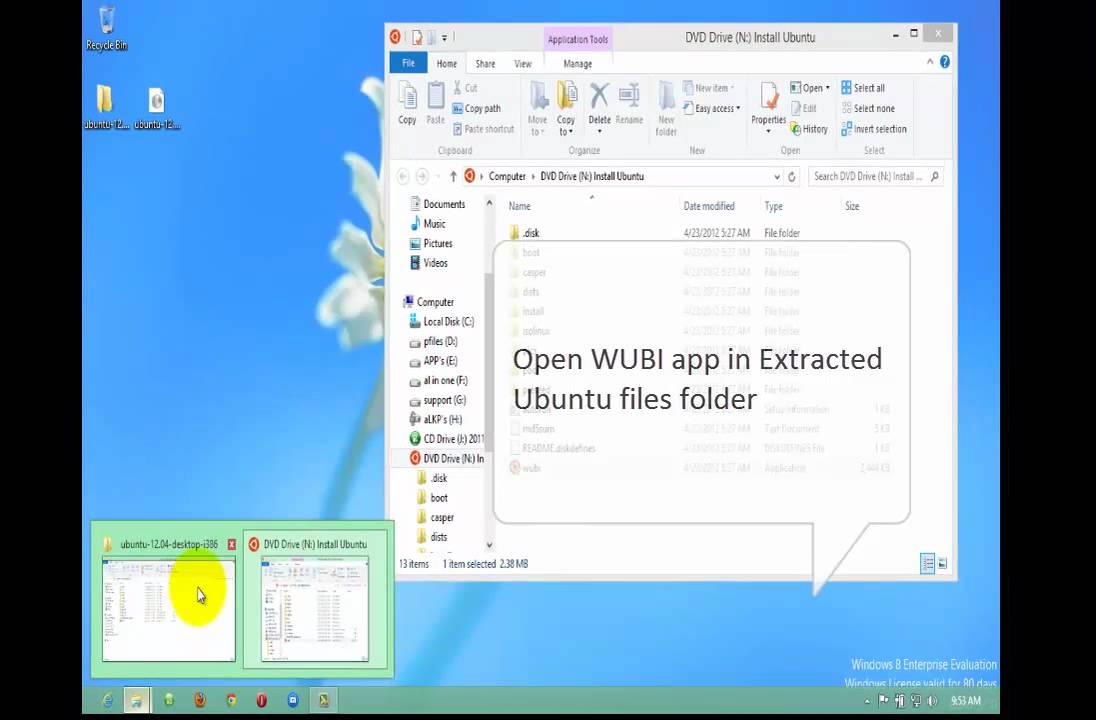The width and height of the screenshot is (1096, 720).
Task: Click Computer in the address breadcrumb
Action: 507,176
